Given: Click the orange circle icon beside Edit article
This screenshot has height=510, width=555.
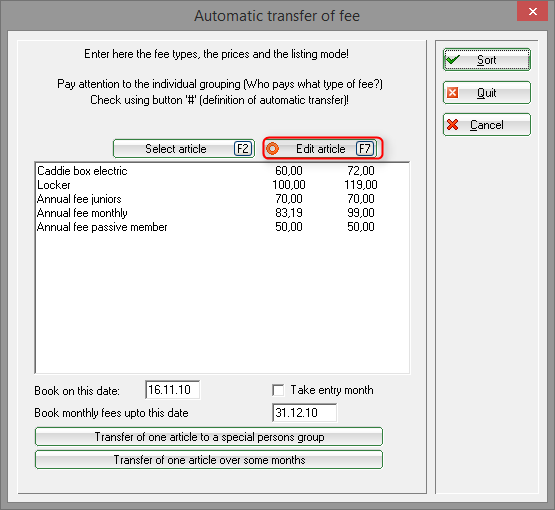Looking at the screenshot, I should point(272,148).
